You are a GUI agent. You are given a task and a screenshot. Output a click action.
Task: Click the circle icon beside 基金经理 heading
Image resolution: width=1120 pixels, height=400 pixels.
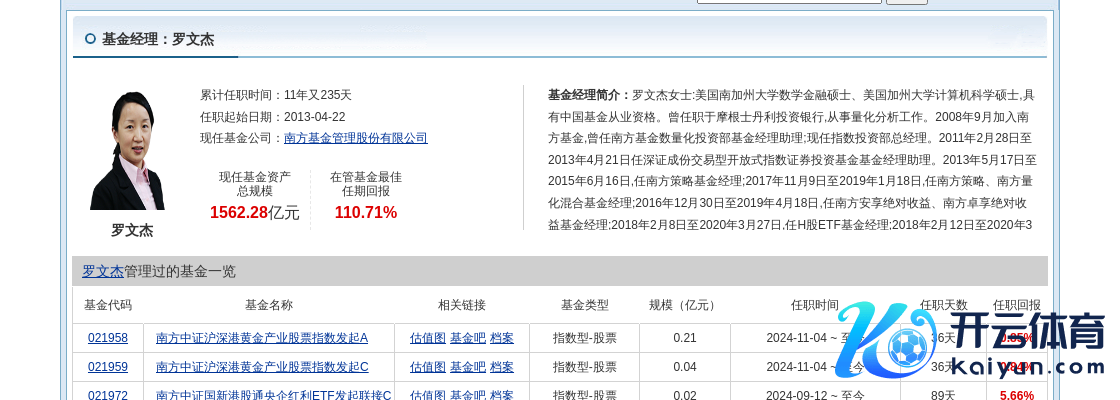click(x=90, y=39)
